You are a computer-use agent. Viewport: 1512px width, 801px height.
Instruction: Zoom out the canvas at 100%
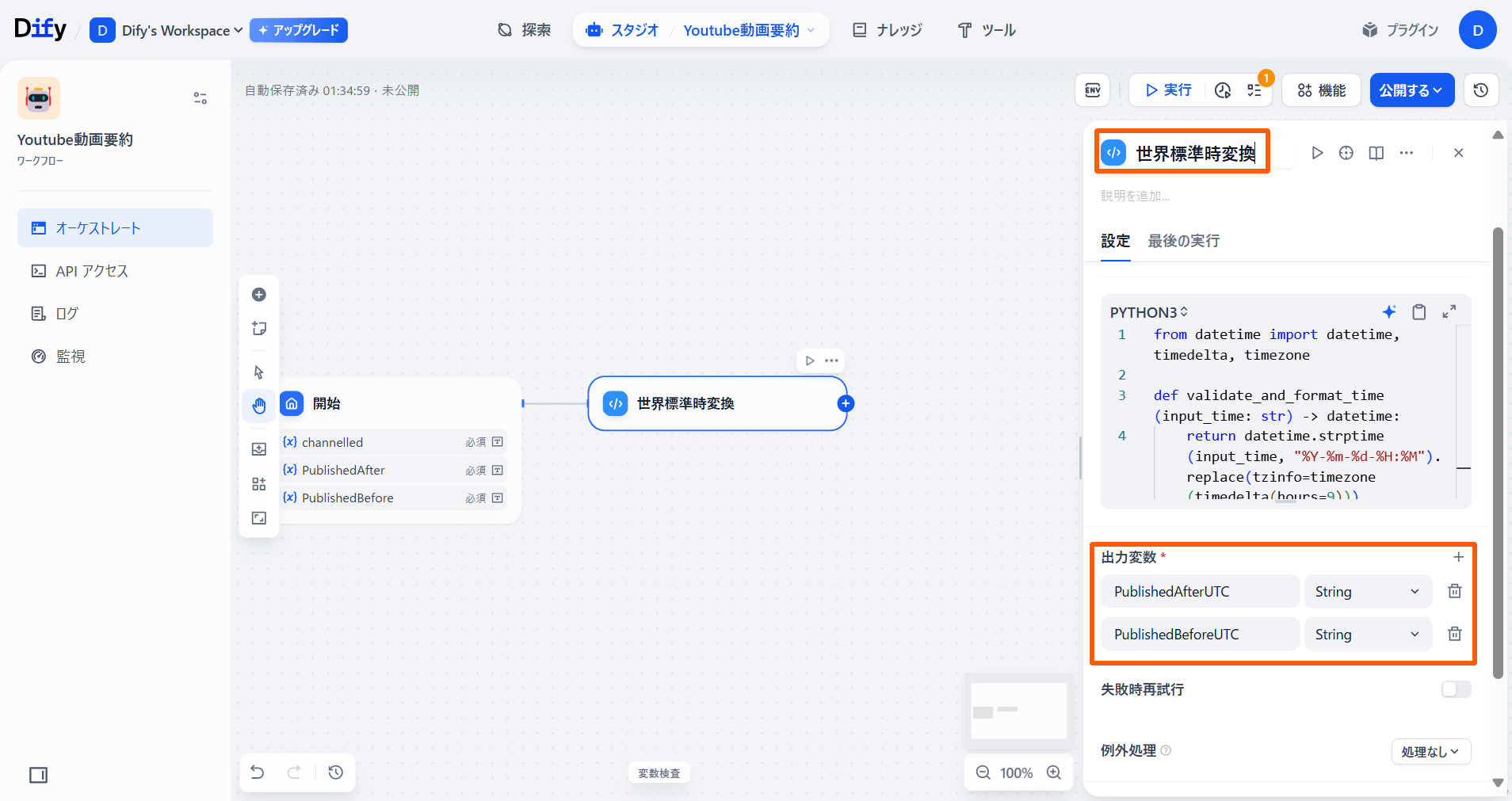coord(983,772)
